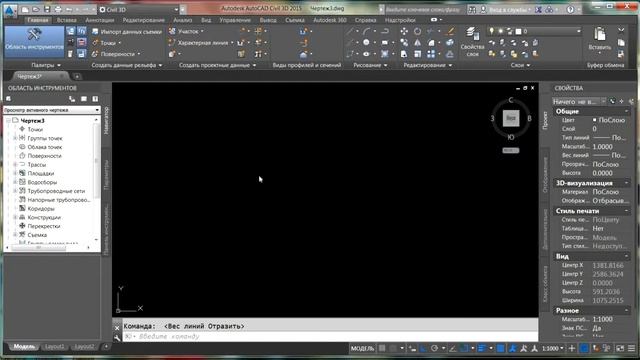Screen dimensions: 640x360
Task: Toggle ortho mode in status bar
Action: click(423, 348)
